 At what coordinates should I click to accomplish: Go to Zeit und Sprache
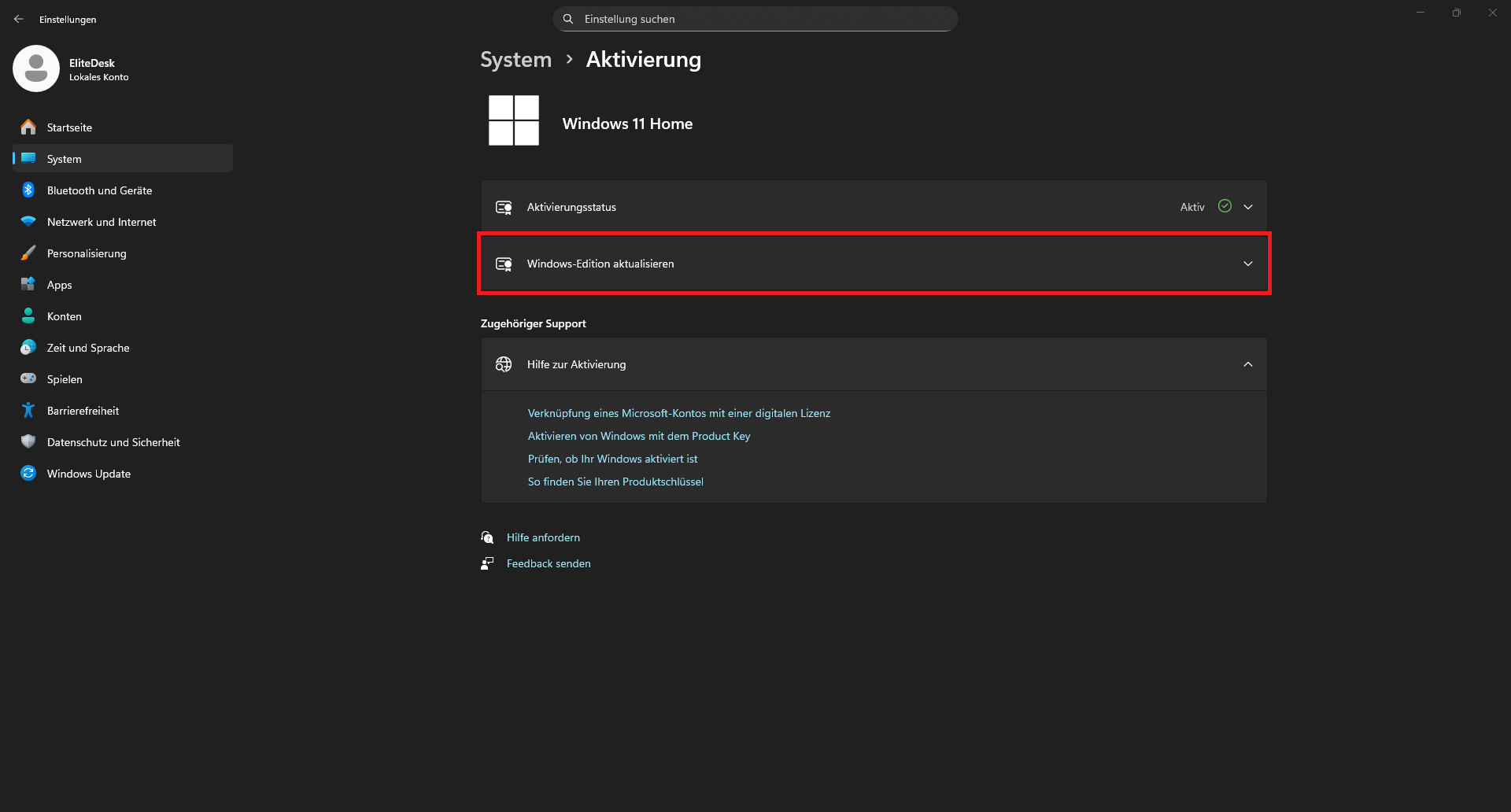point(123,347)
